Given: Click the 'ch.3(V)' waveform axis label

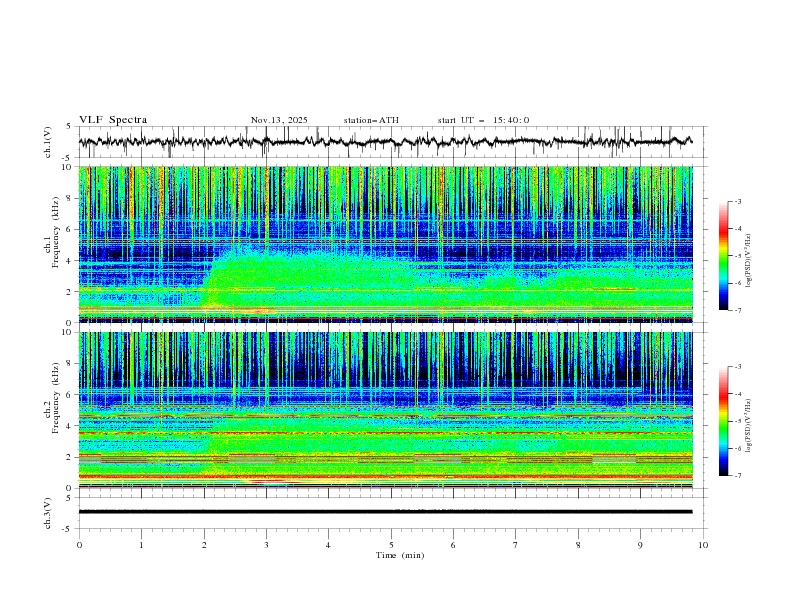Looking at the screenshot, I should pos(48,513).
